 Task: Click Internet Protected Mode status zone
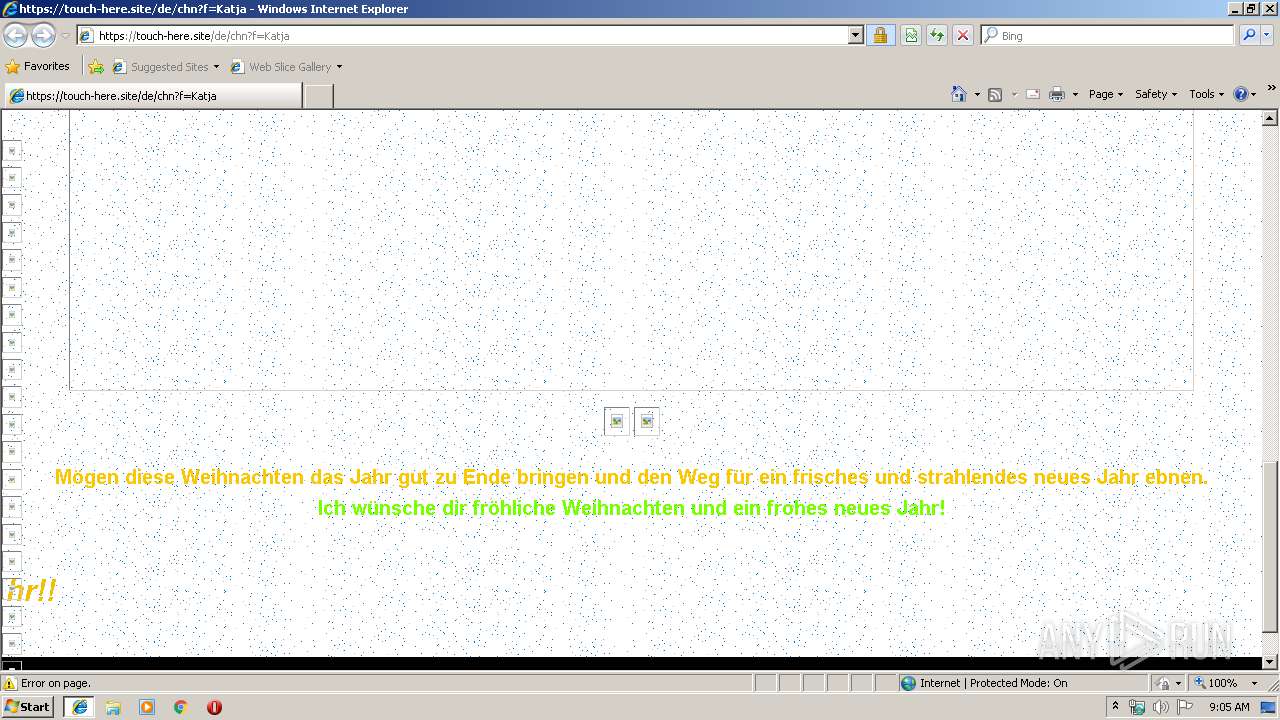984,683
